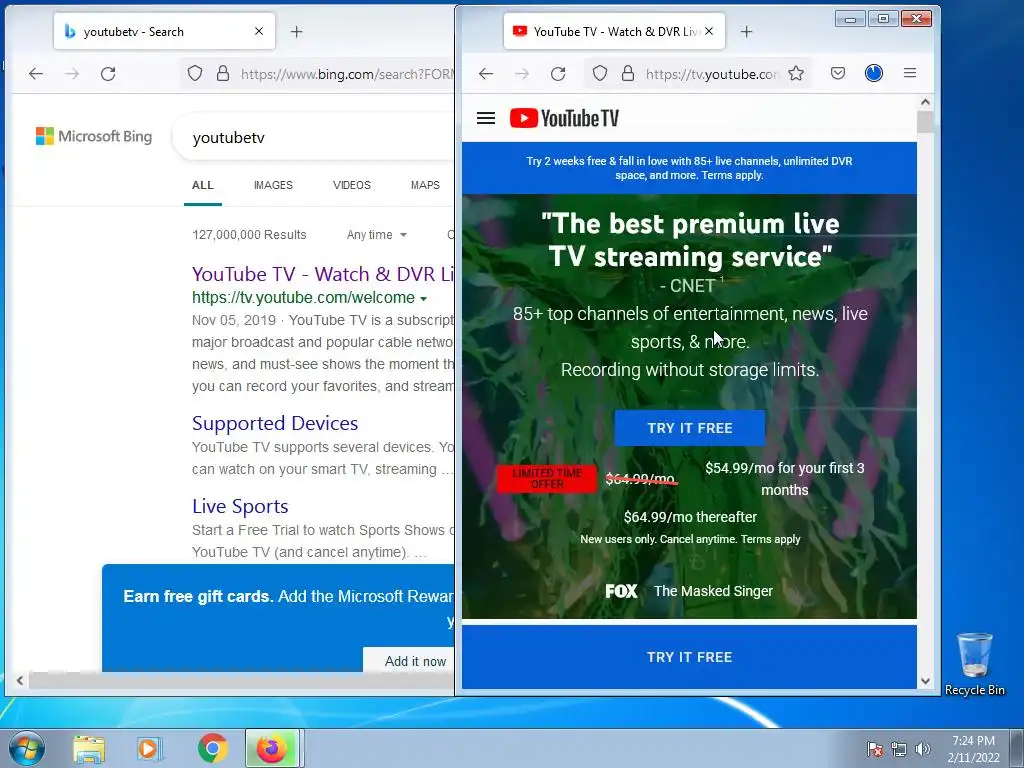Launch Windows Media Player from taskbar
Screen dimensions: 1024x768
click(150, 749)
